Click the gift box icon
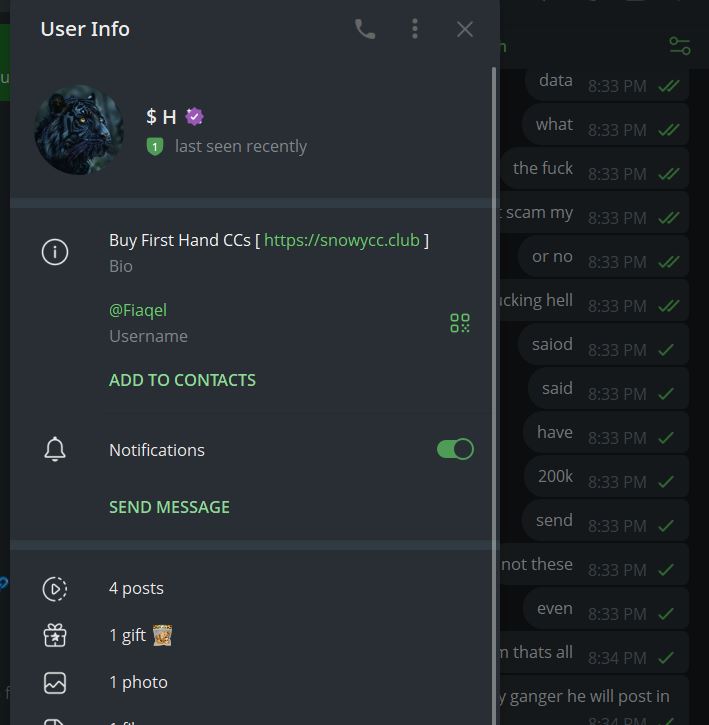 55,635
